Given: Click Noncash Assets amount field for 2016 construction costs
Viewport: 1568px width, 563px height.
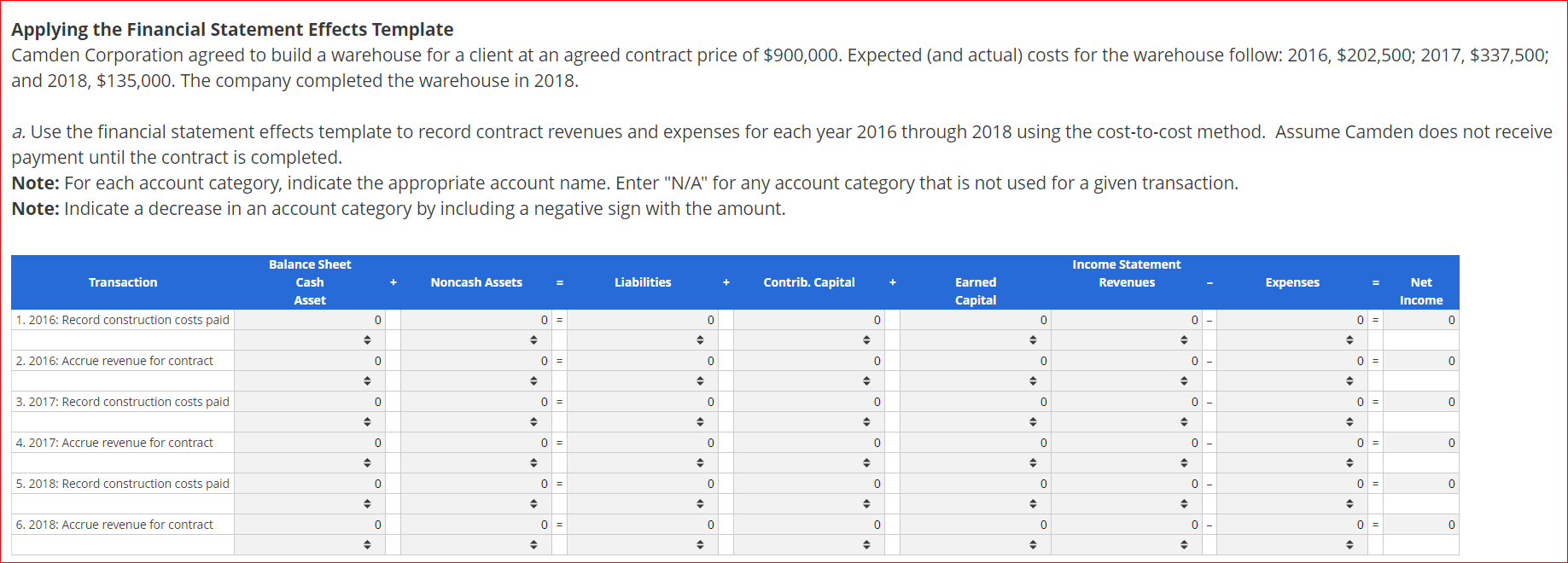Looking at the screenshot, I should click(476, 320).
